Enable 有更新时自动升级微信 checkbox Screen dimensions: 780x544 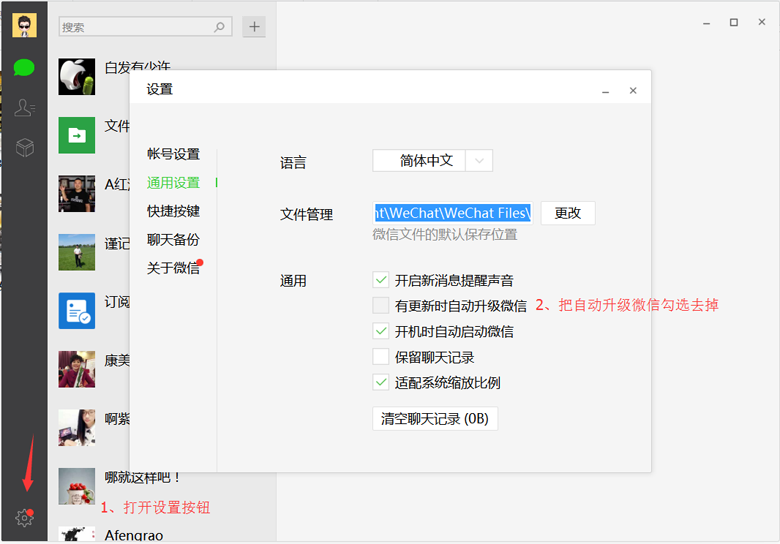click(x=381, y=306)
